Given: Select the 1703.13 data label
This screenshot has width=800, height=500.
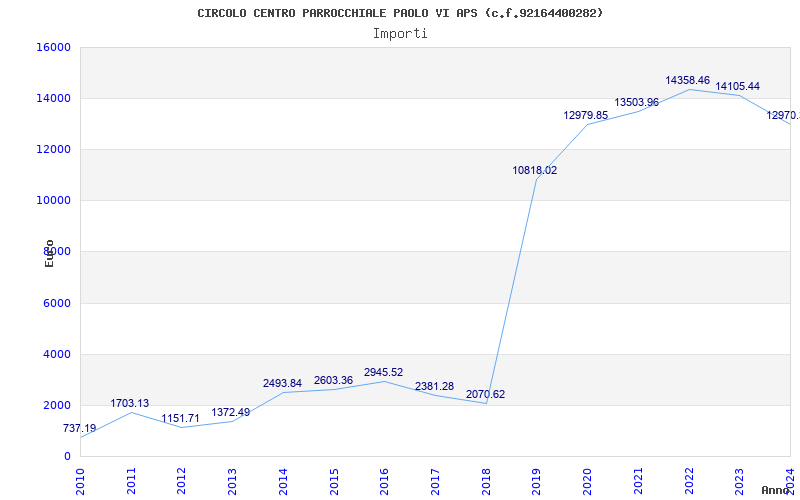Looking at the screenshot, I should [x=130, y=404].
